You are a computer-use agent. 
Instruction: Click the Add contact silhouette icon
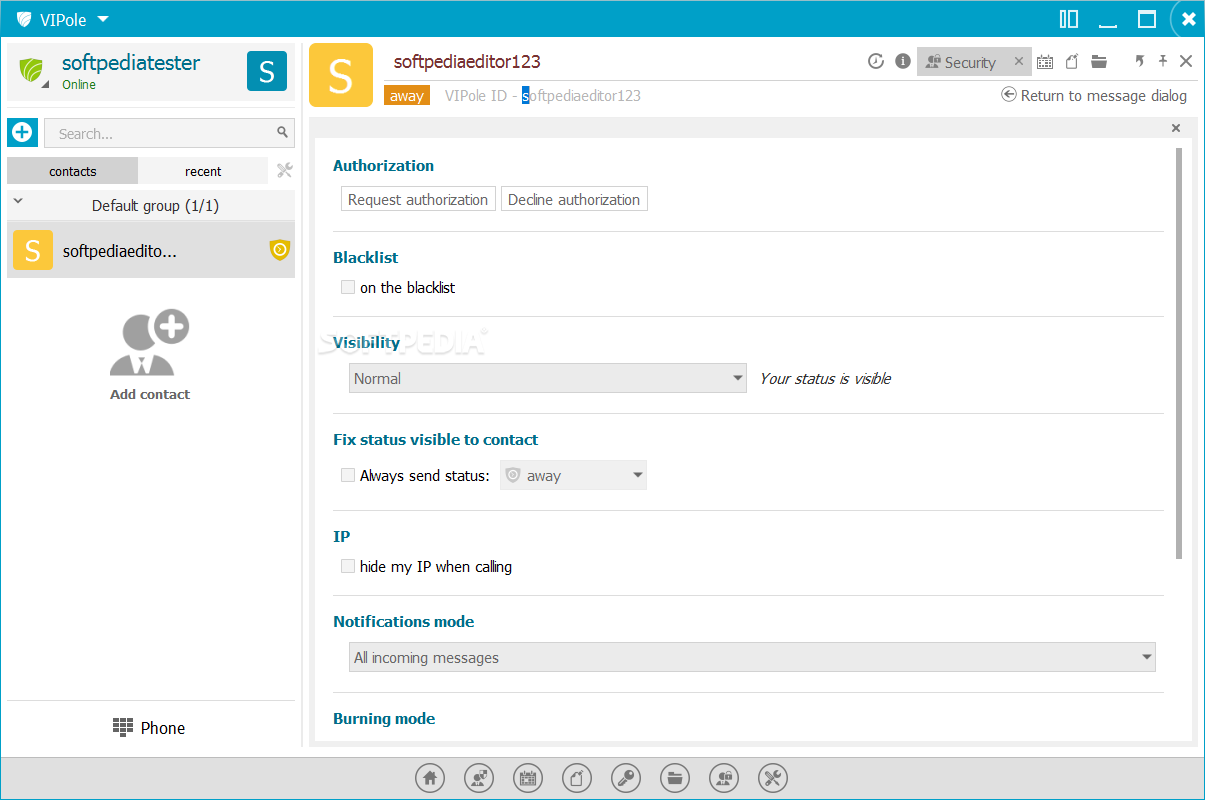point(150,342)
